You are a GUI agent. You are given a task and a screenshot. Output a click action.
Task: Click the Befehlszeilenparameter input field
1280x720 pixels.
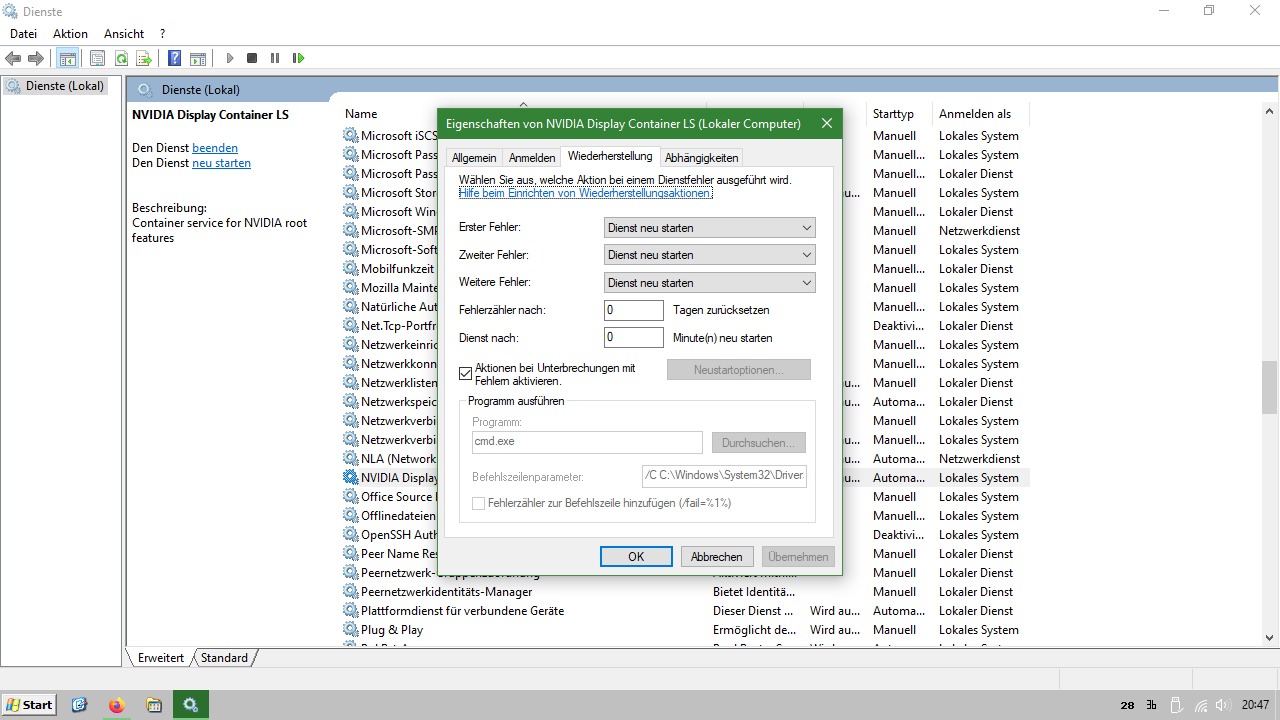(x=724, y=476)
